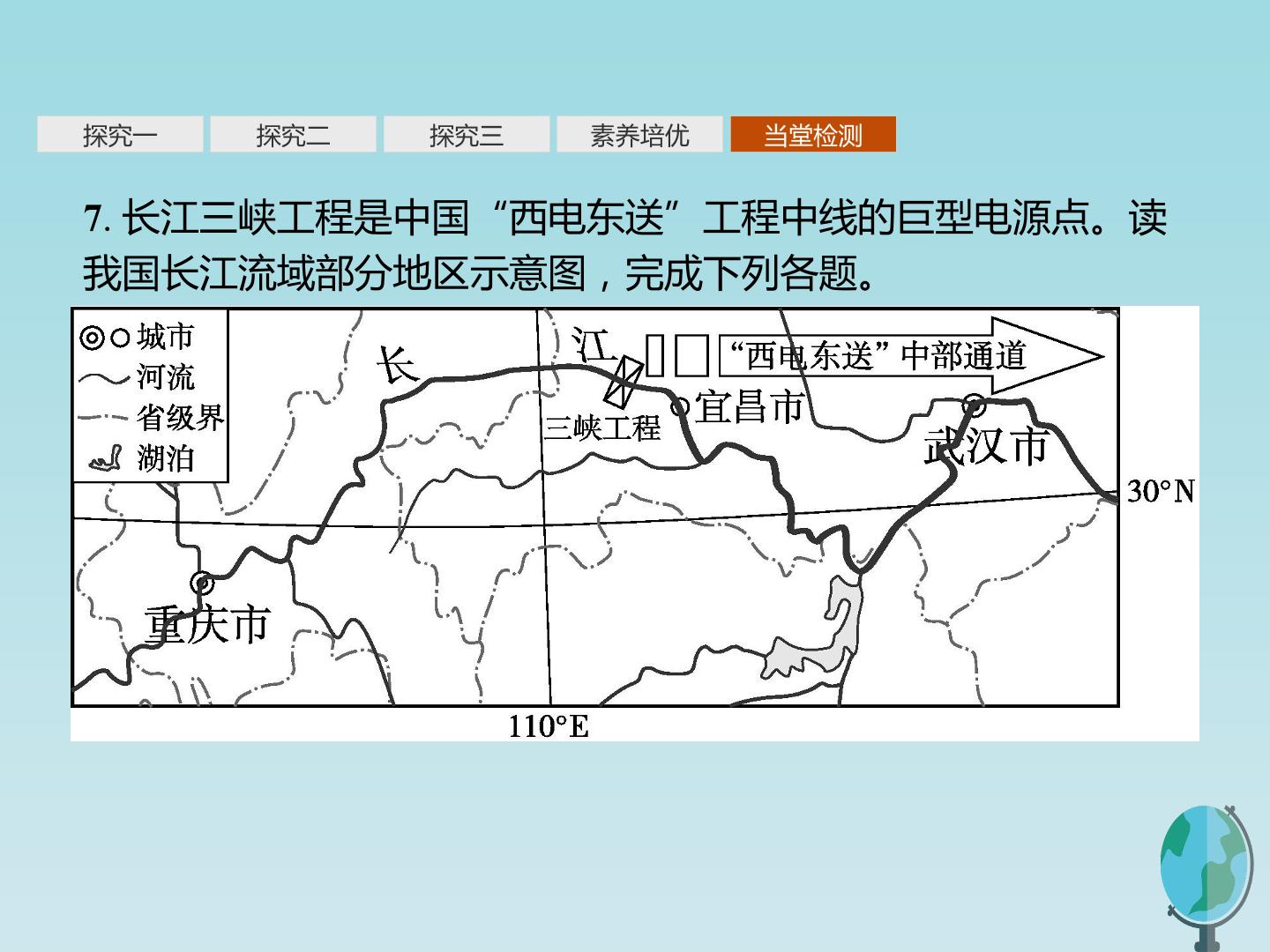
Task: Click the 重庆市 city marker on the map
Action: 202,583
